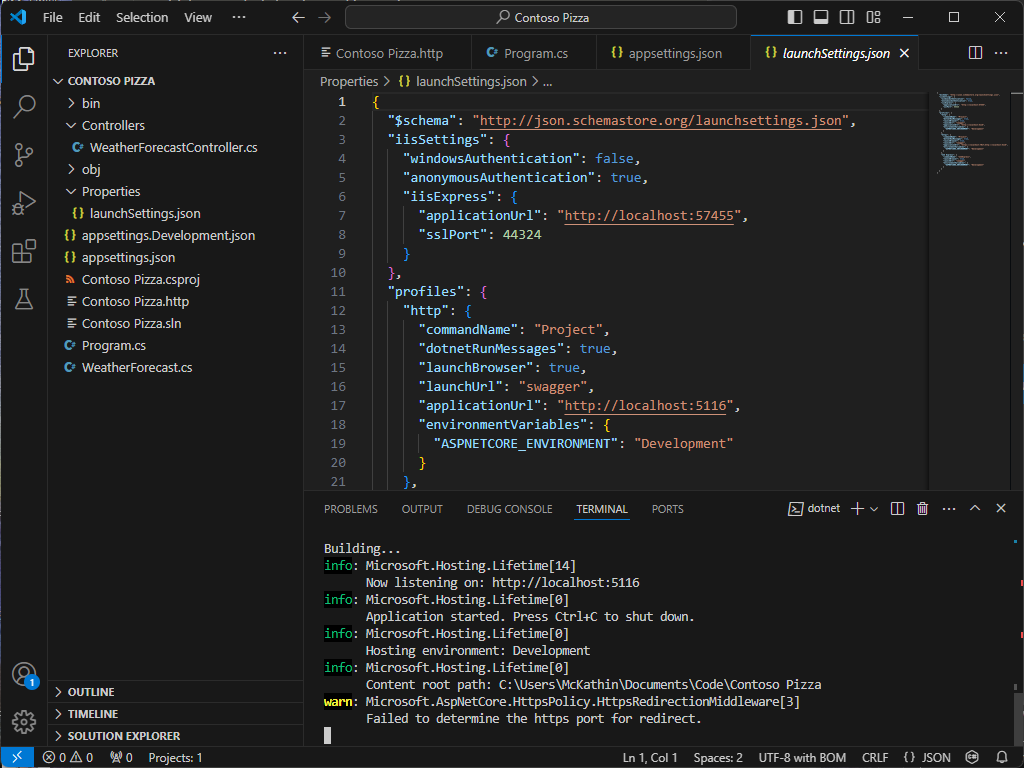Screen dimensions: 1024x768
Task: Click the Contoso Pizza command center search box
Action: click(541, 18)
